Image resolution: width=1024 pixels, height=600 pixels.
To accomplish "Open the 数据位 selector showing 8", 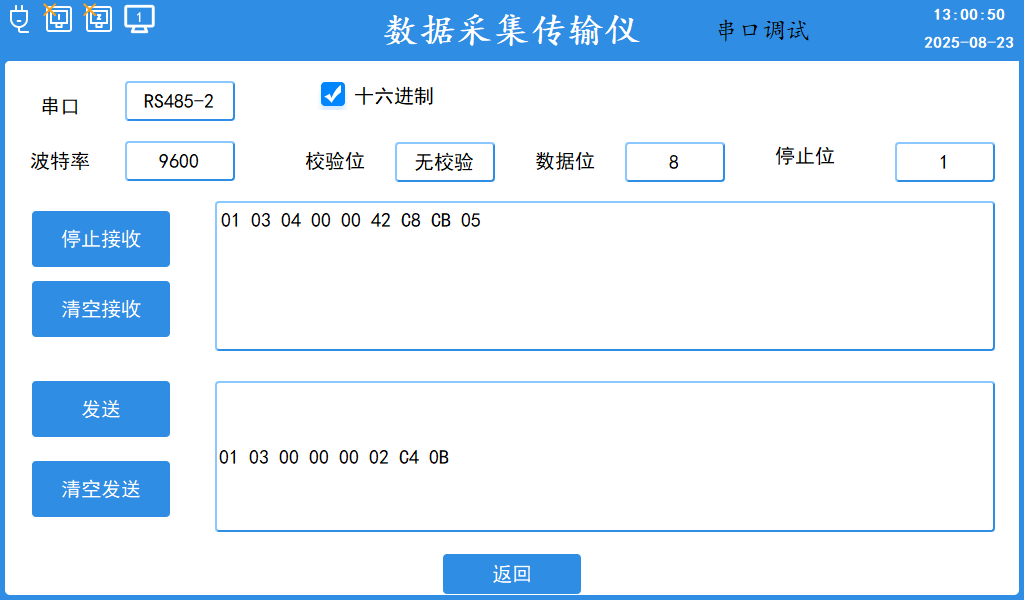I will tap(675, 162).
